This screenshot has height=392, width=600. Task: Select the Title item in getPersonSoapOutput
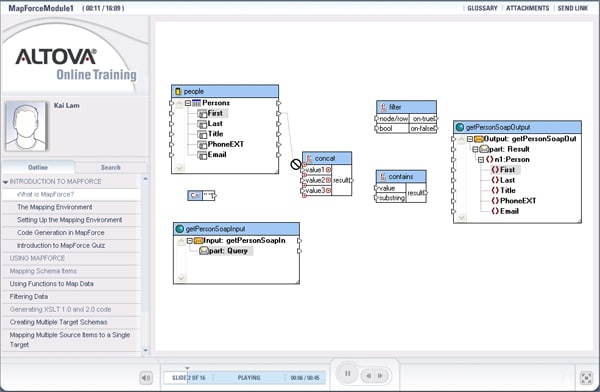click(508, 191)
